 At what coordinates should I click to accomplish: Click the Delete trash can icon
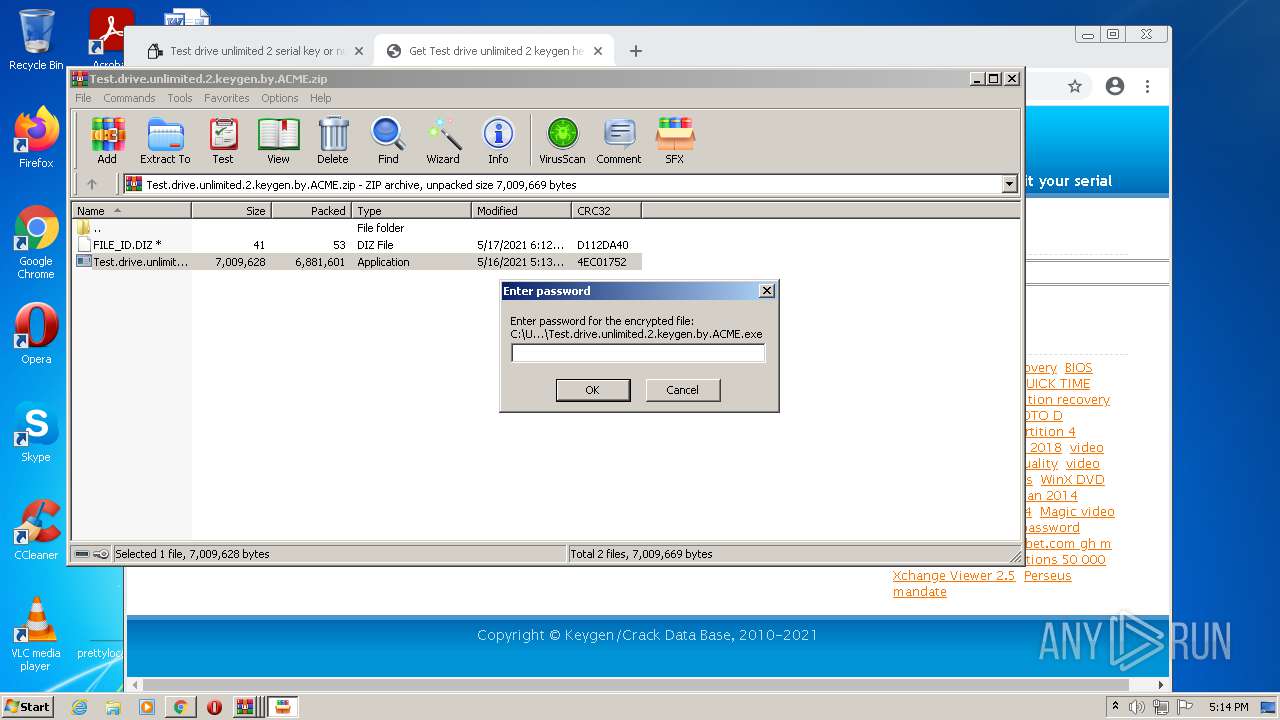tap(333, 140)
